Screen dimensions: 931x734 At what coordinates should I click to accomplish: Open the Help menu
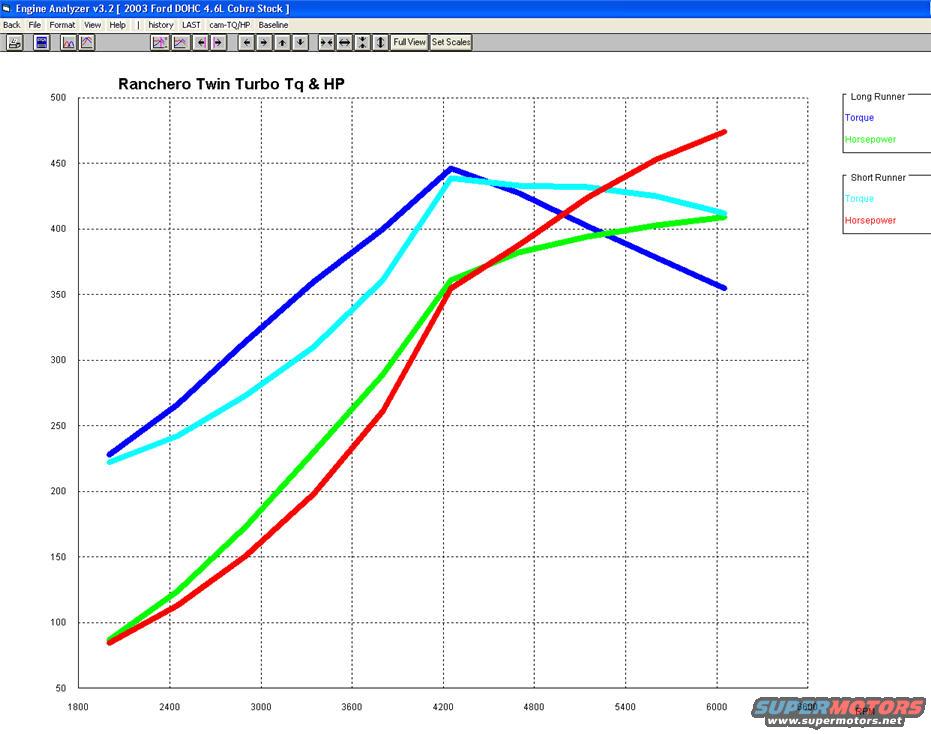118,24
